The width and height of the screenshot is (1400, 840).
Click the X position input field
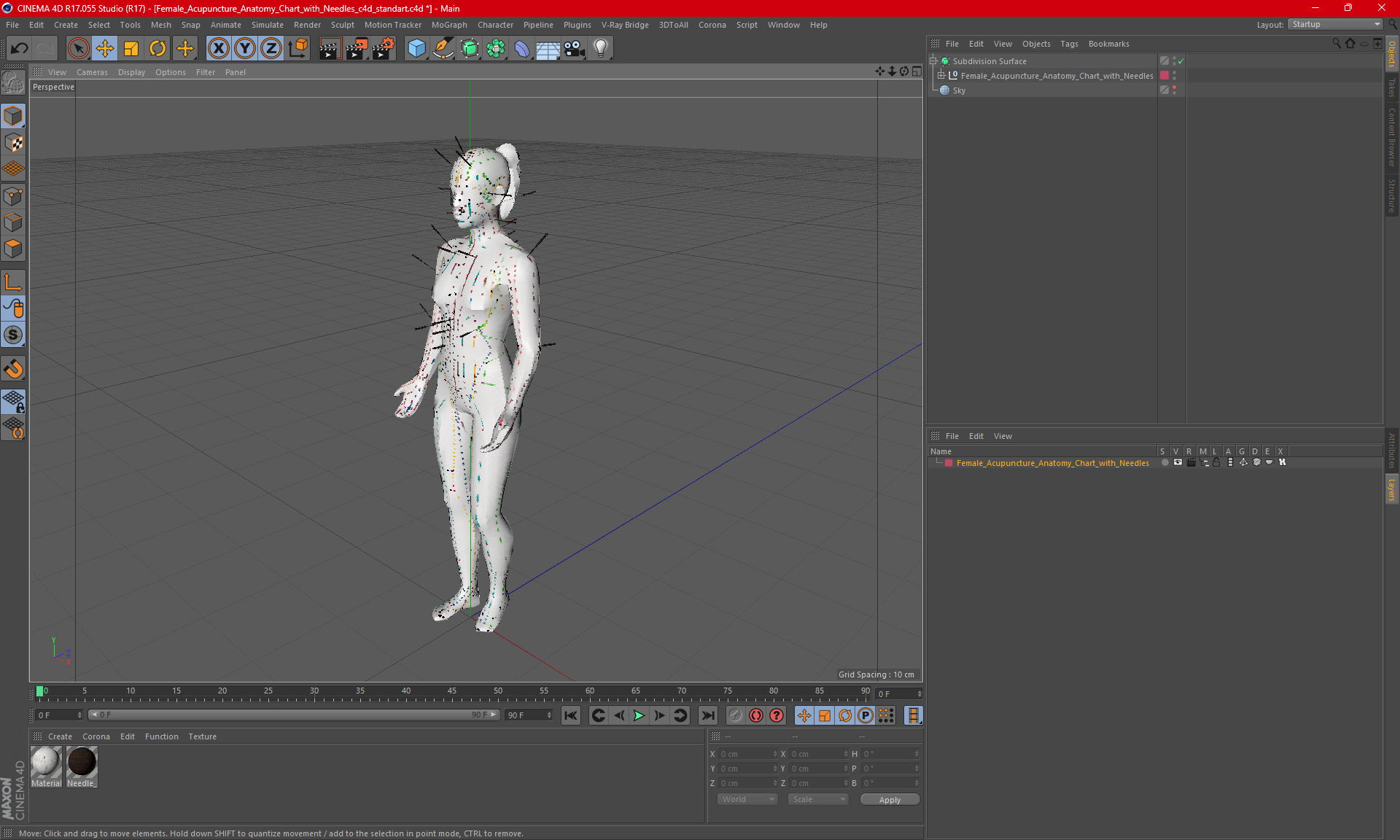click(x=748, y=754)
